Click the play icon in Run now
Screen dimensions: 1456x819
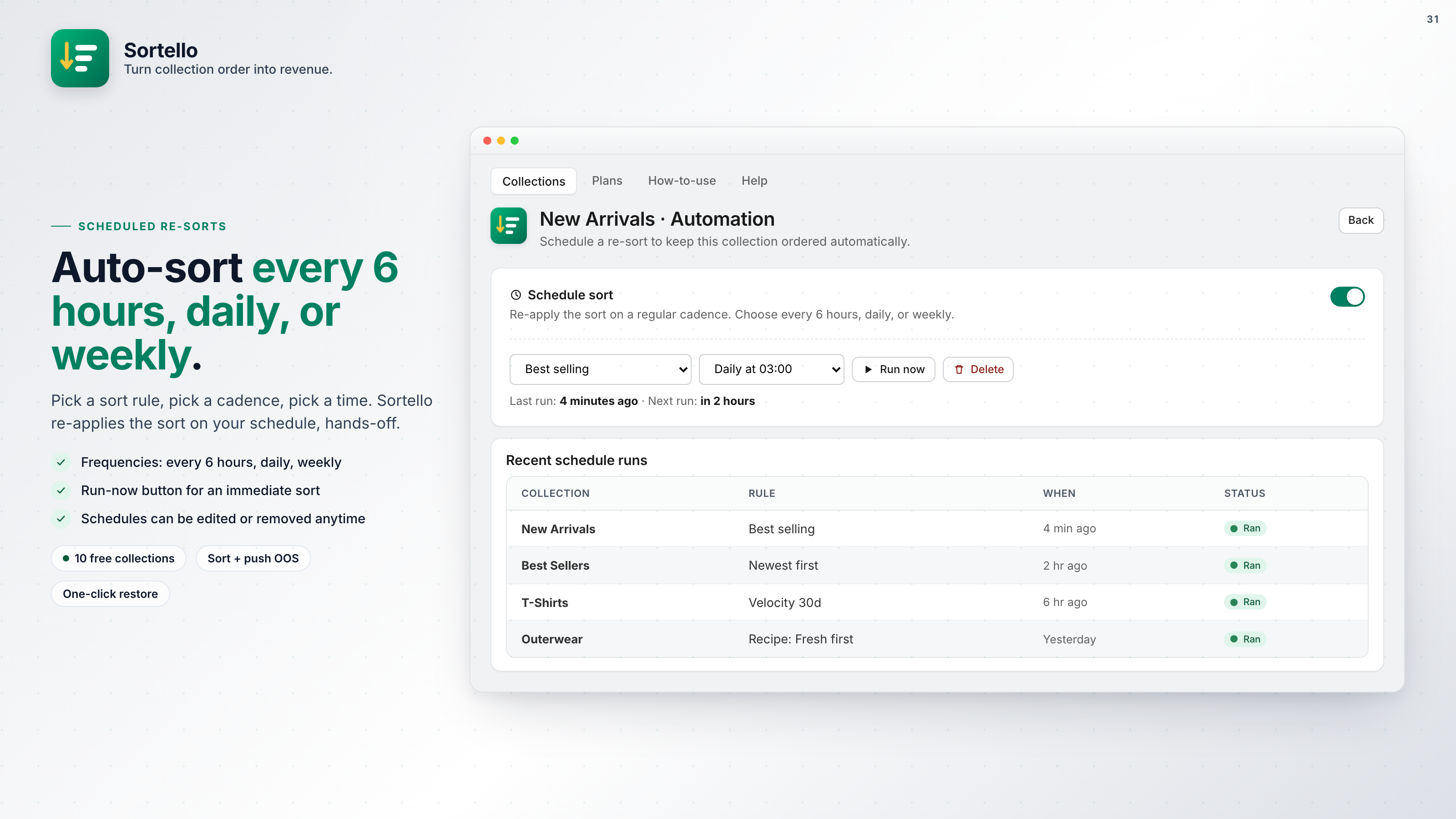click(868, 369)
